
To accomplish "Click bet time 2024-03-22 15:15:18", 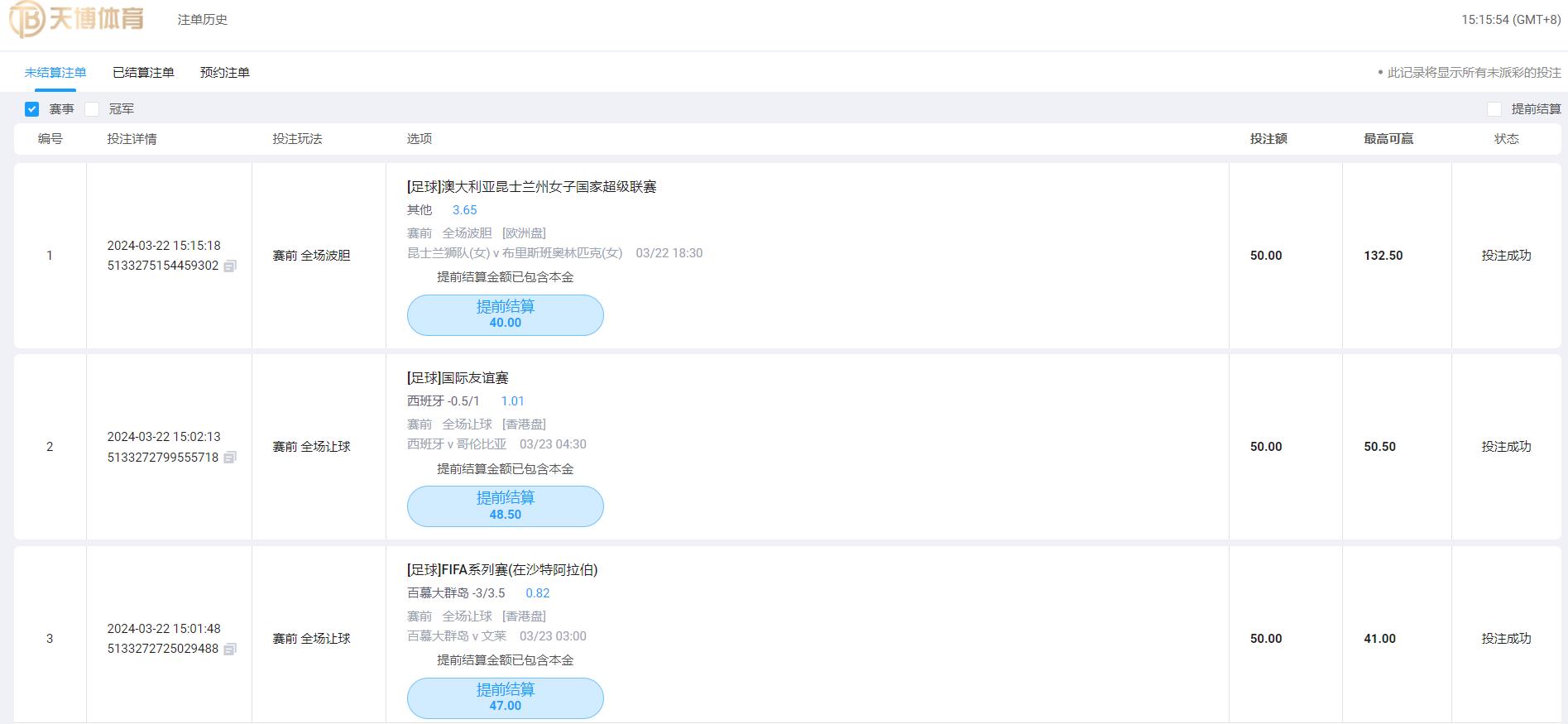I will tap(164, 246).
